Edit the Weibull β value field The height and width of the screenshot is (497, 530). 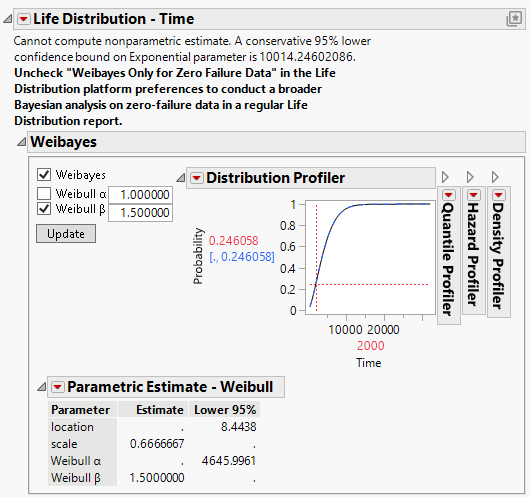[x=141, y=213]
